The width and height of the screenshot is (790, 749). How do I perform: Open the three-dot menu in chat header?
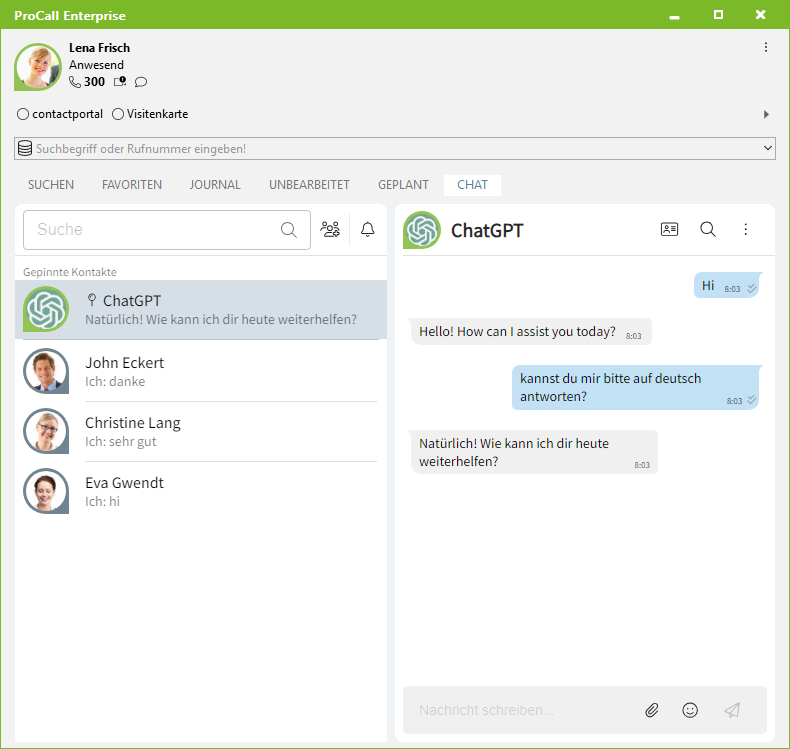point(745,229)
